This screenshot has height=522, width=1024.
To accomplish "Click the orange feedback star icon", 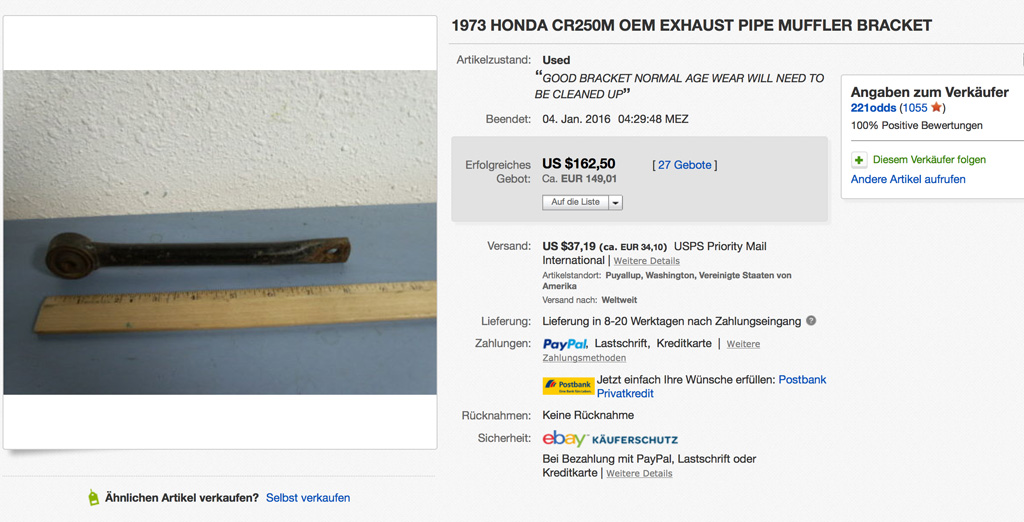I will (x=936, y=107).
